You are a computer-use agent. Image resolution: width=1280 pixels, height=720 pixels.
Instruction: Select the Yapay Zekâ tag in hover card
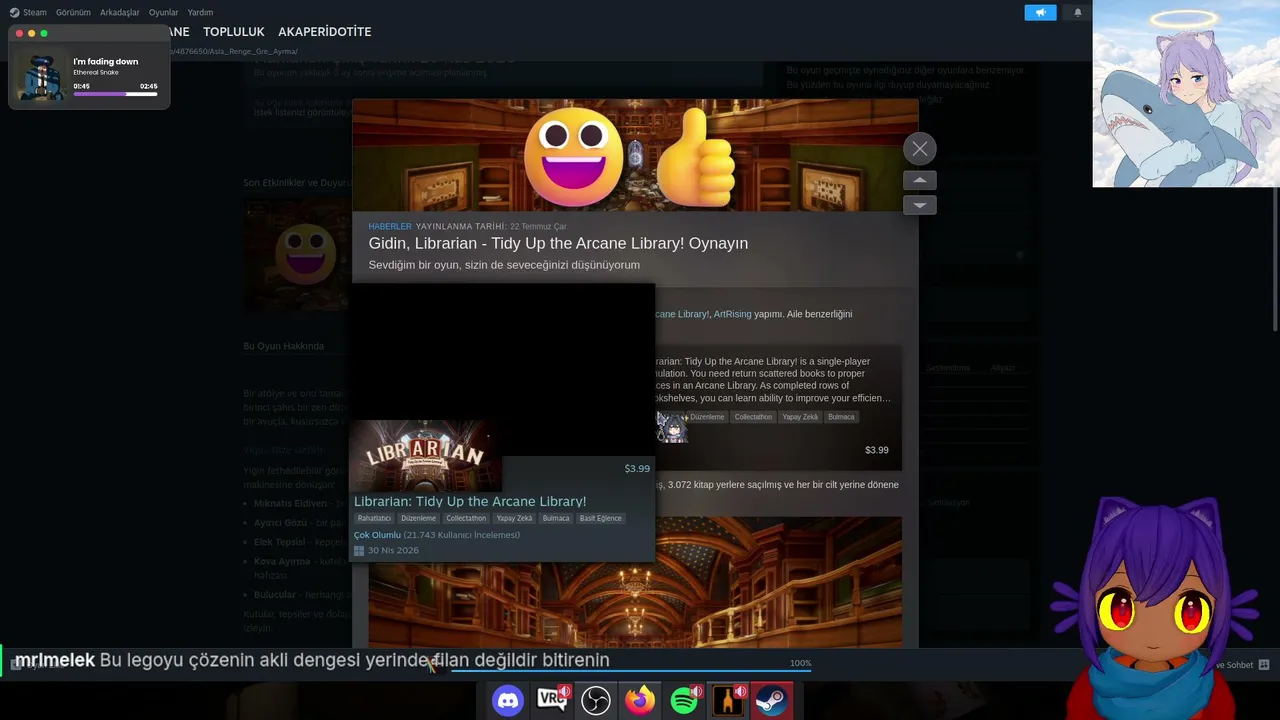tap(514, 518)
